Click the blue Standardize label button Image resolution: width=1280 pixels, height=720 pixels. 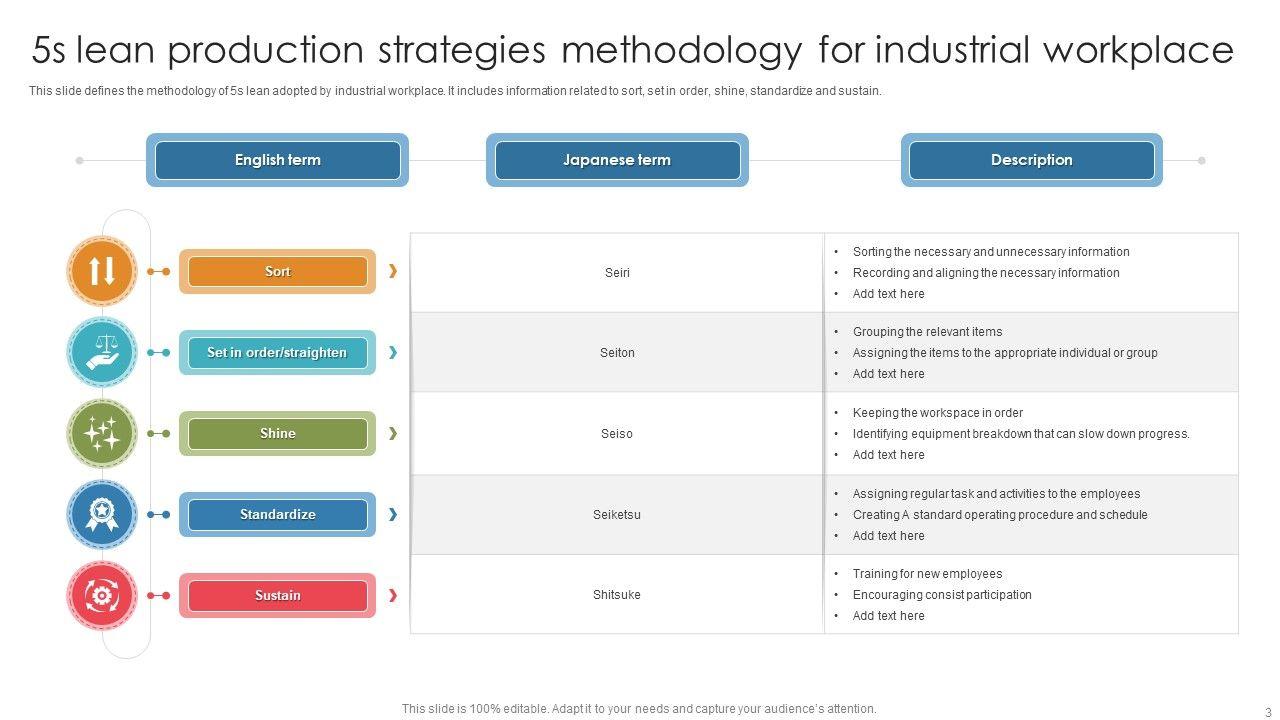(277, 514)
